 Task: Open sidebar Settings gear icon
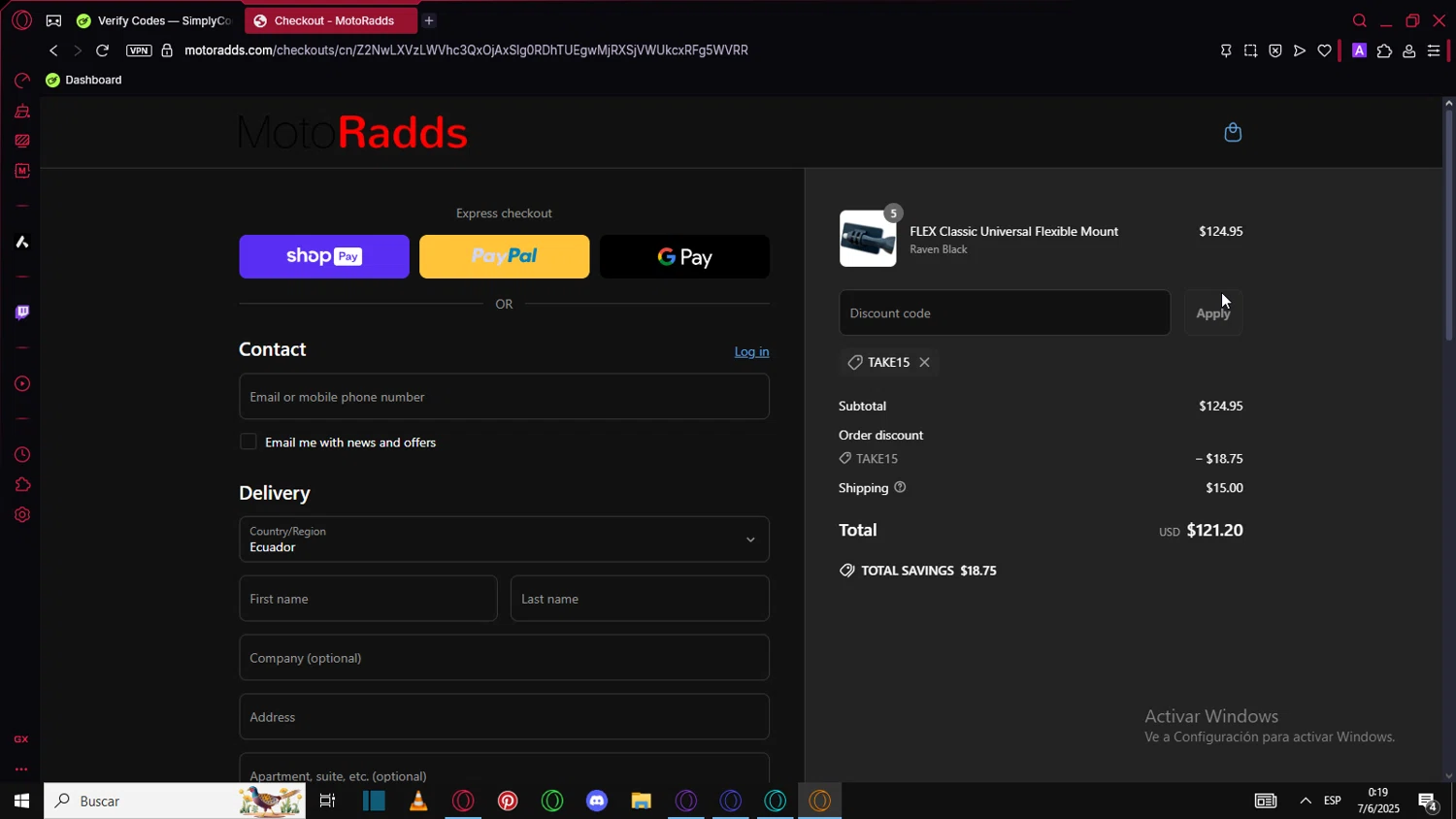pos(21,515)
